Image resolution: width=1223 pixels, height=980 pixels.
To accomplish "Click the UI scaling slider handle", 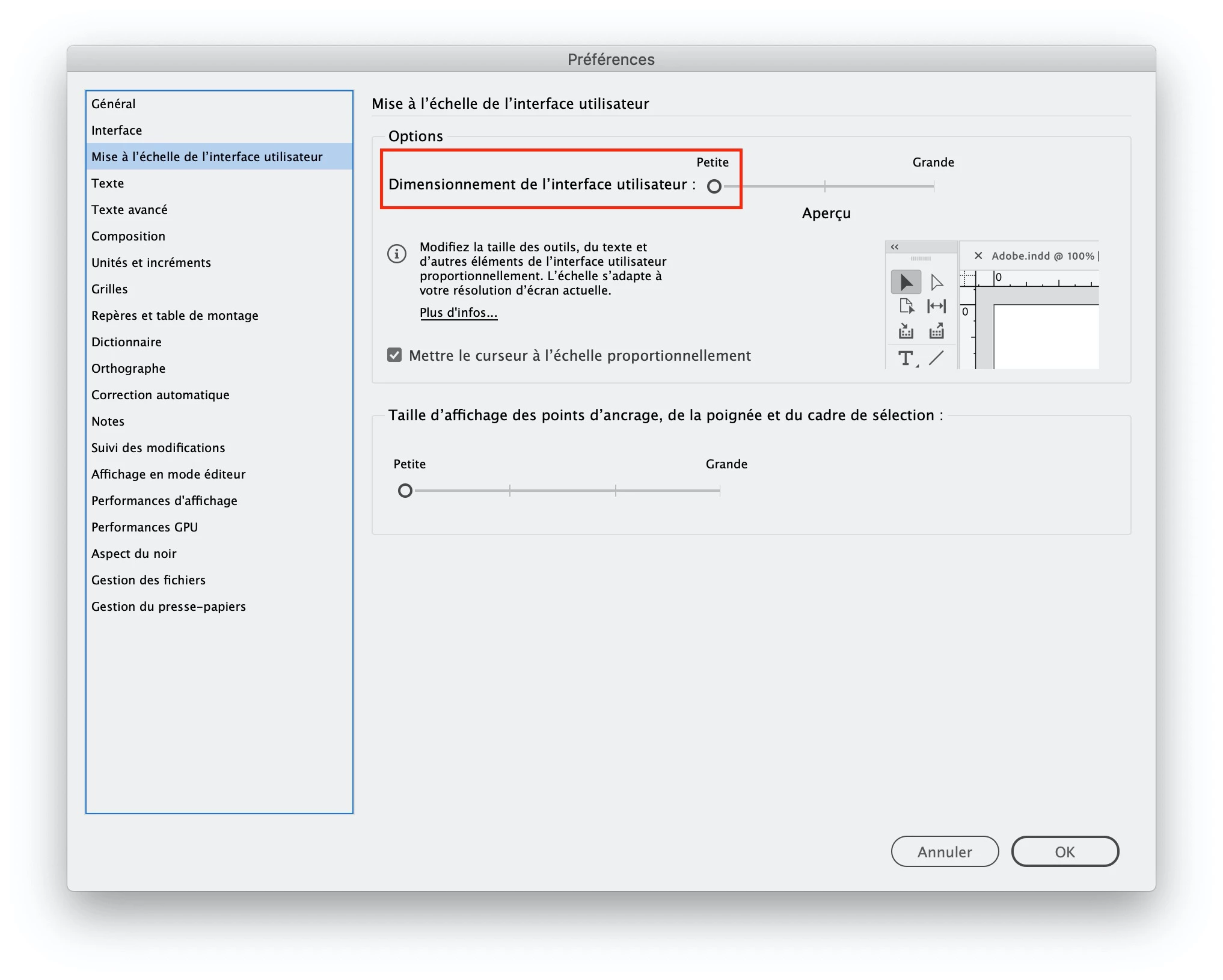I will click(x=714, y=186).
